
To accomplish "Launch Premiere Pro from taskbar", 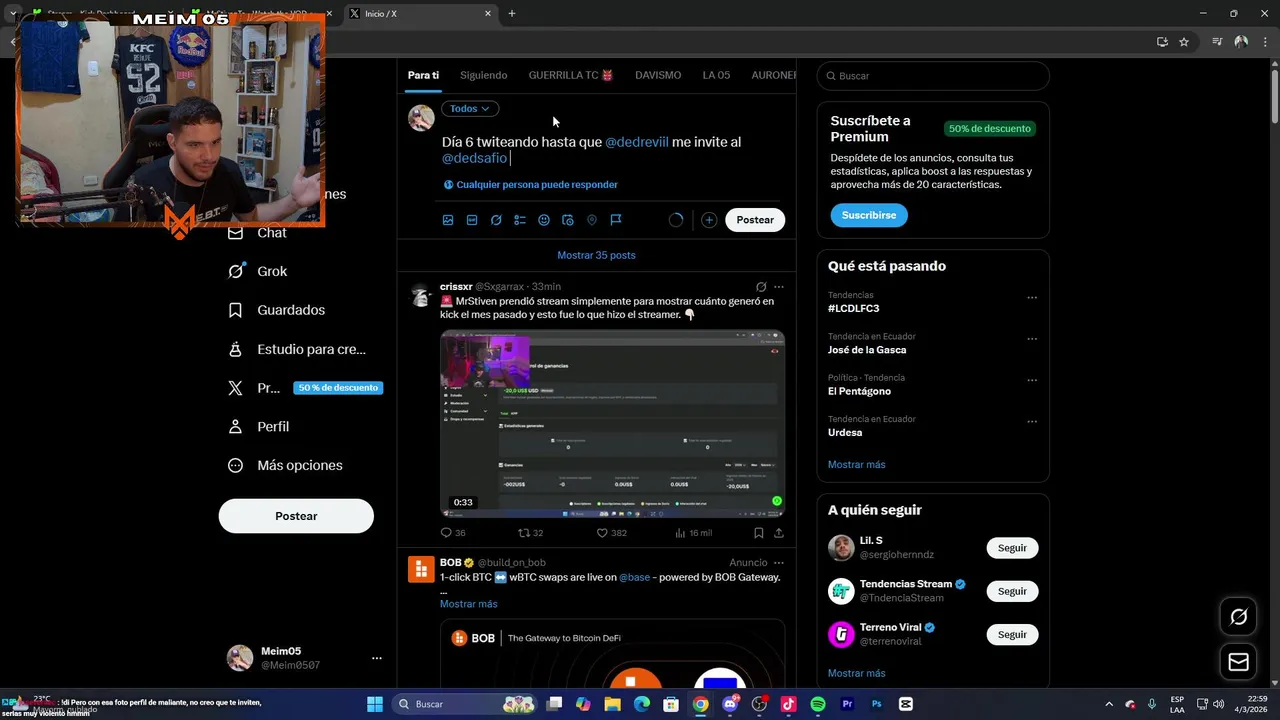I will 847,704.
